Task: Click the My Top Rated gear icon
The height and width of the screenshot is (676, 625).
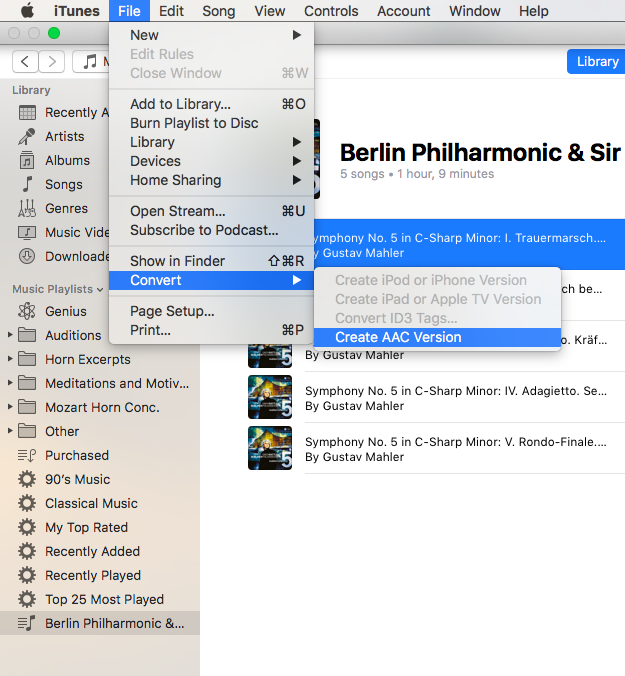Action: click(x=27, y=527)
